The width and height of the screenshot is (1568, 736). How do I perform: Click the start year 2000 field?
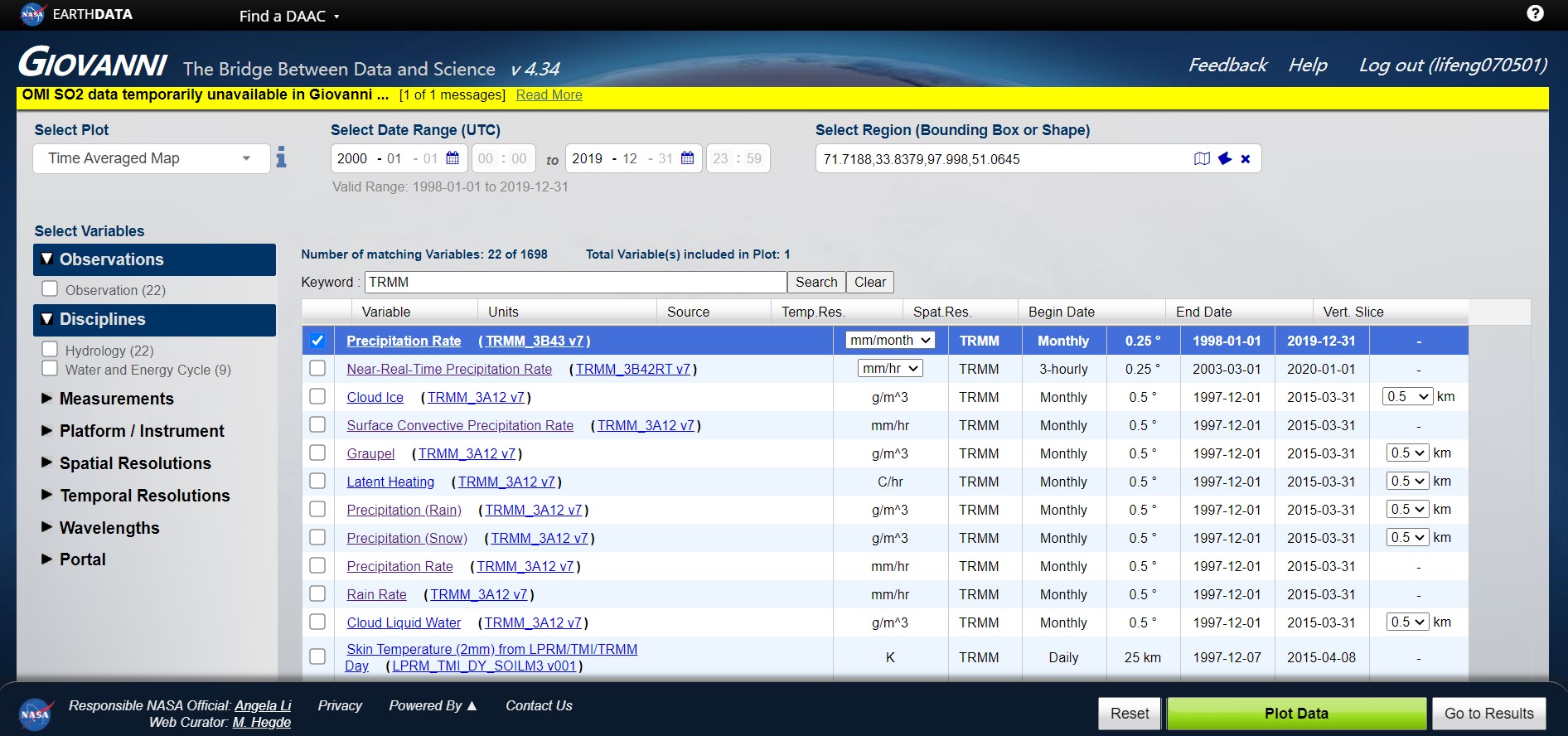coord(352,158)
